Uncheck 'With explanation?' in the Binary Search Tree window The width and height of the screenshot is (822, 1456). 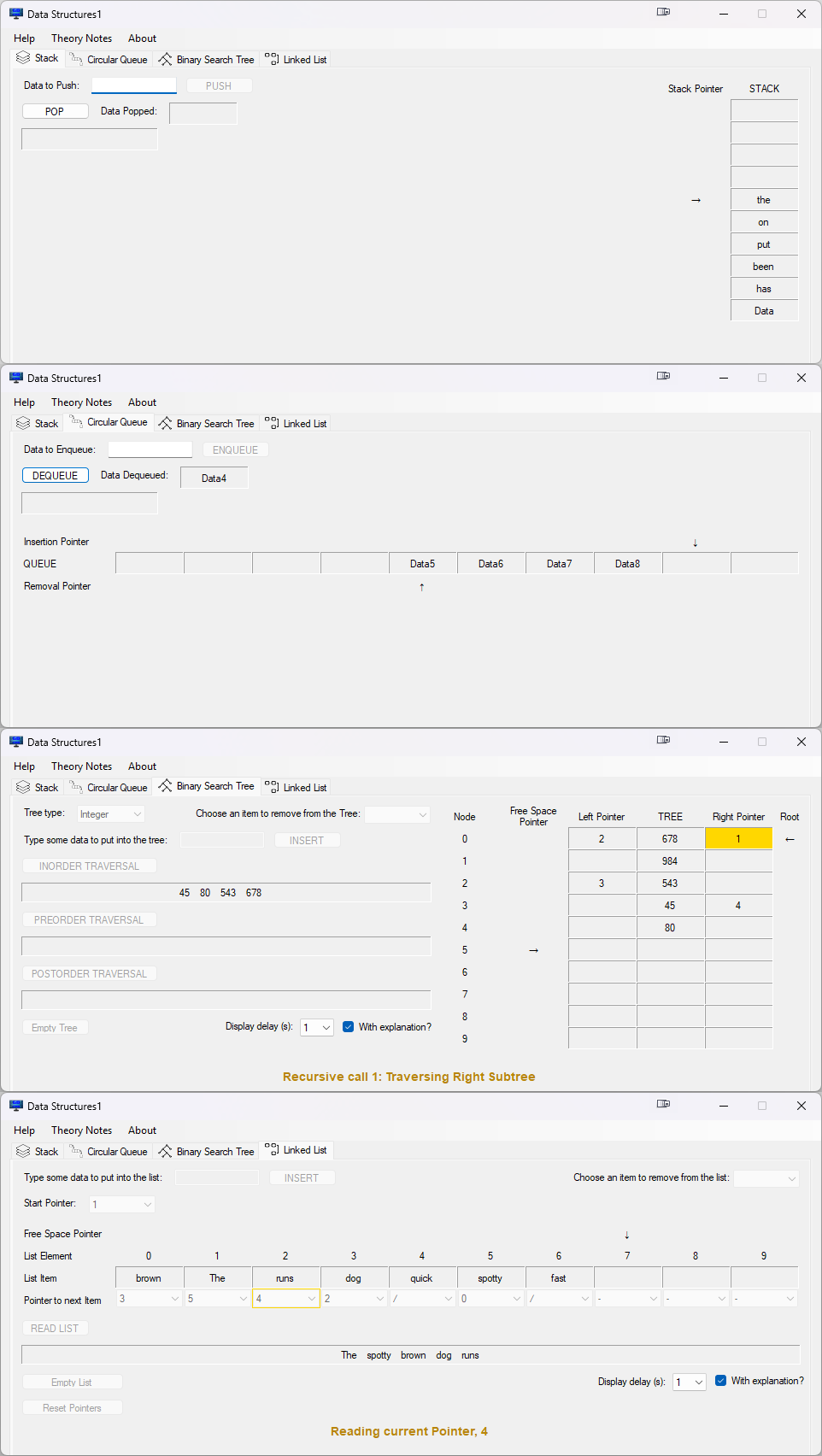(x=349, y=1027)
